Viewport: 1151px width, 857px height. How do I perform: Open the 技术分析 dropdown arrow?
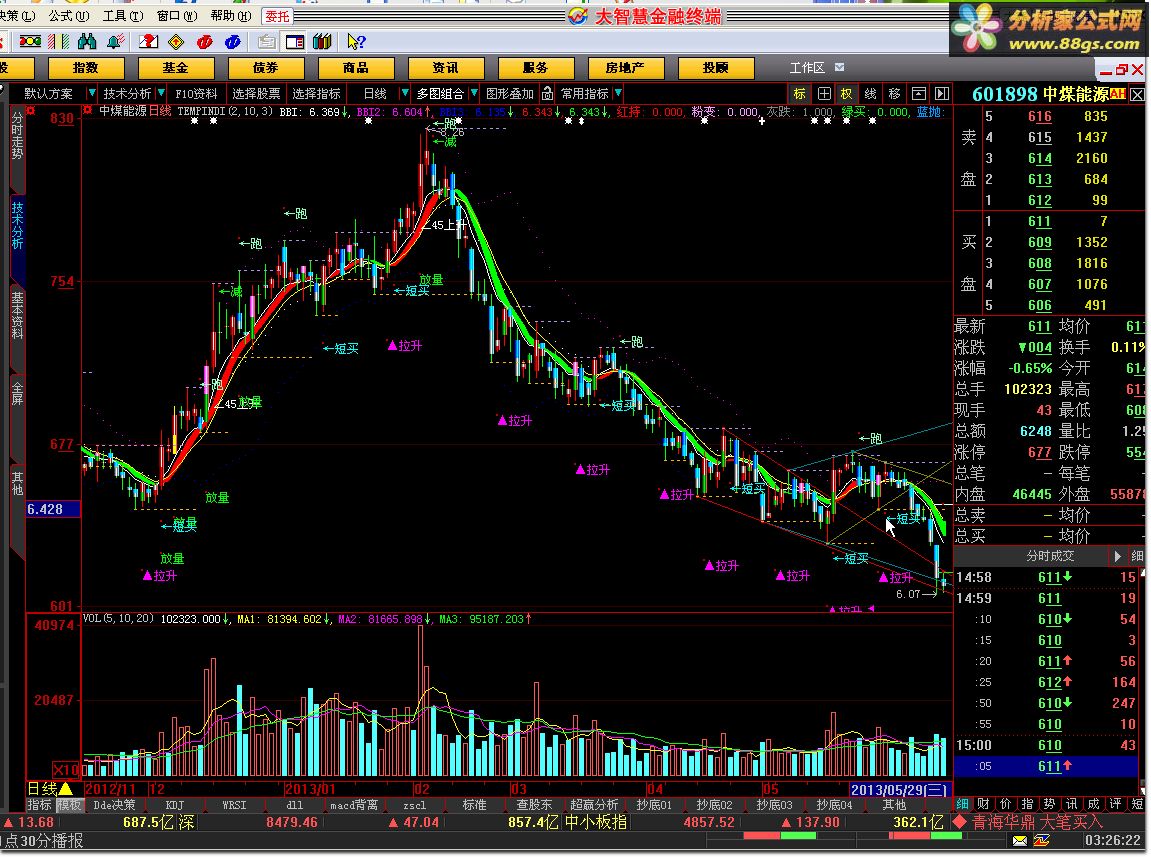[161, 93]
